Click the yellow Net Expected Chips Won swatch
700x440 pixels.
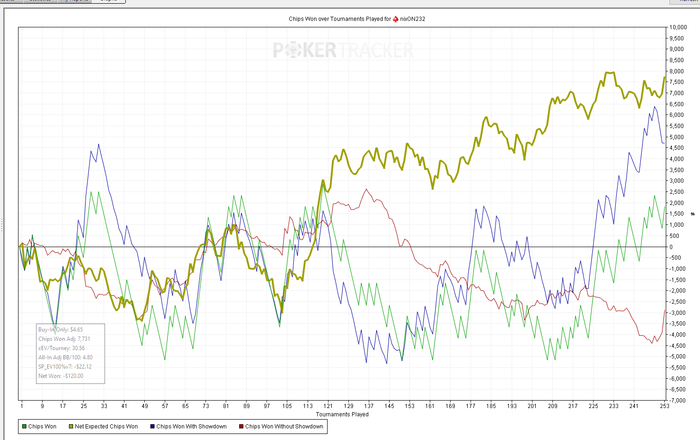click(71, 427)
